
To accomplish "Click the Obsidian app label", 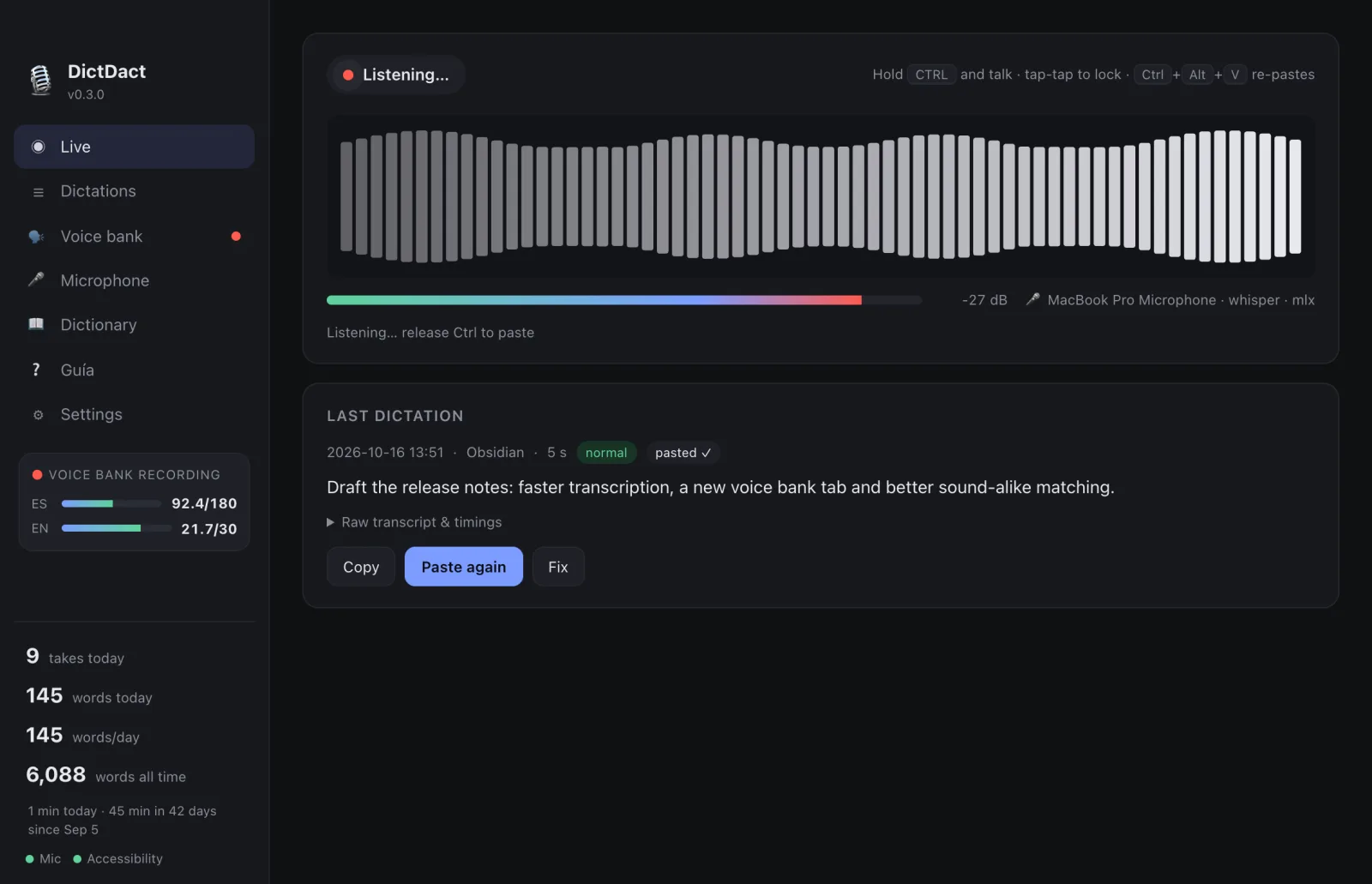I will click(495, 453).
